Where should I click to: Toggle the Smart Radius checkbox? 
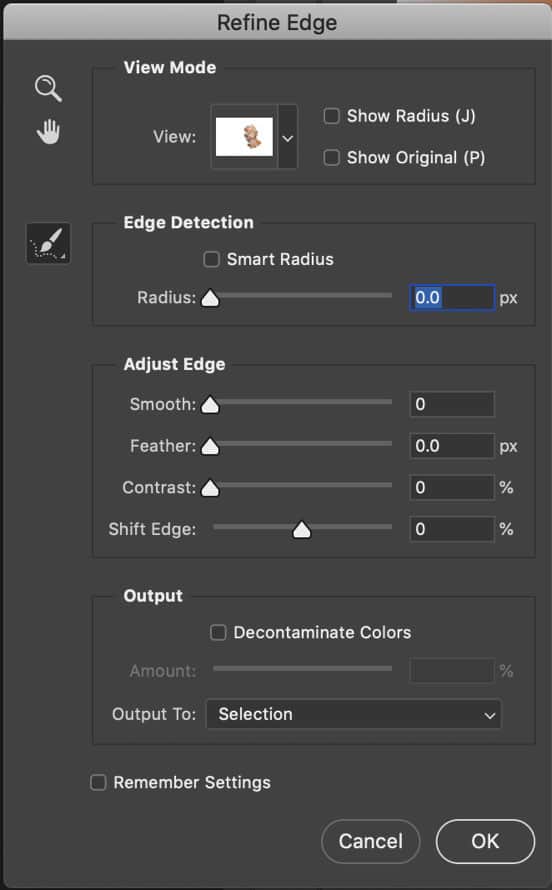(x=211, y=259)
